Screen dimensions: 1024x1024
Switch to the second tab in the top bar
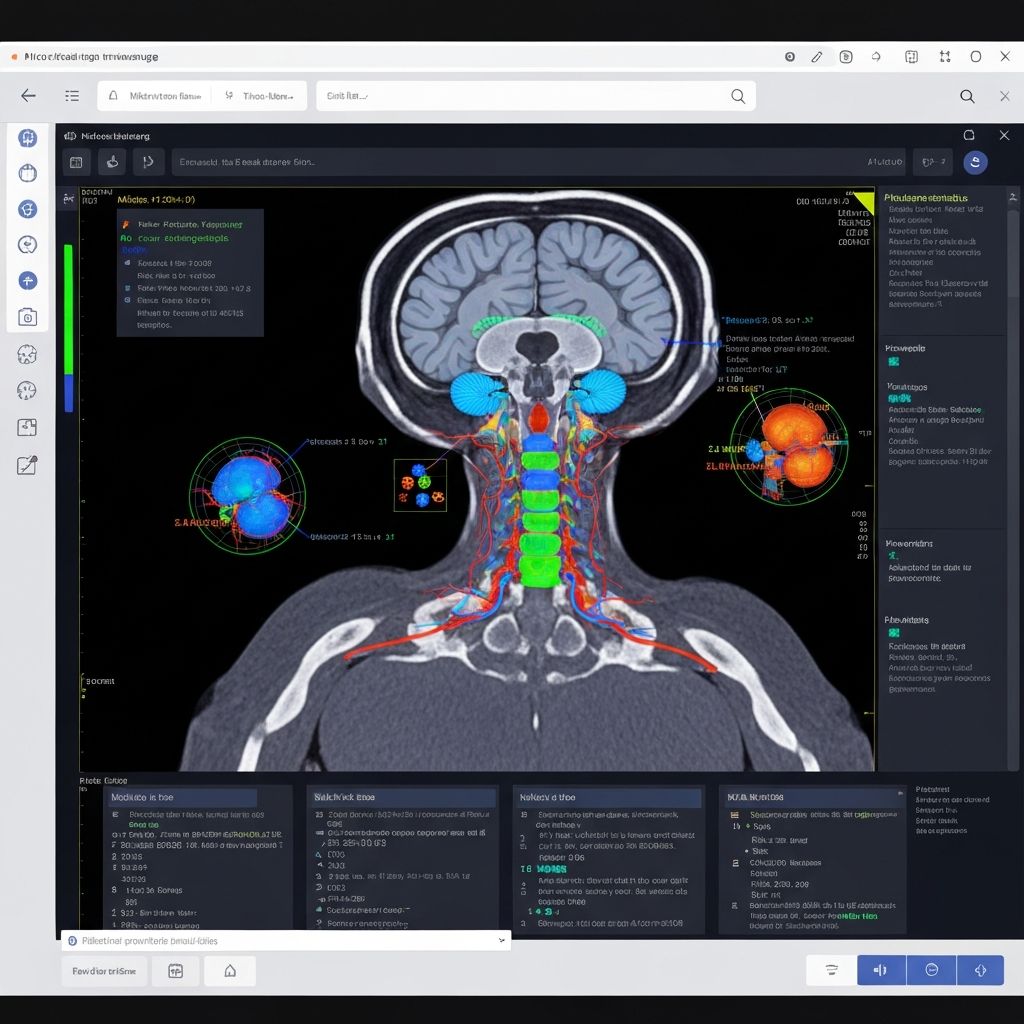[x=259, y=96]
